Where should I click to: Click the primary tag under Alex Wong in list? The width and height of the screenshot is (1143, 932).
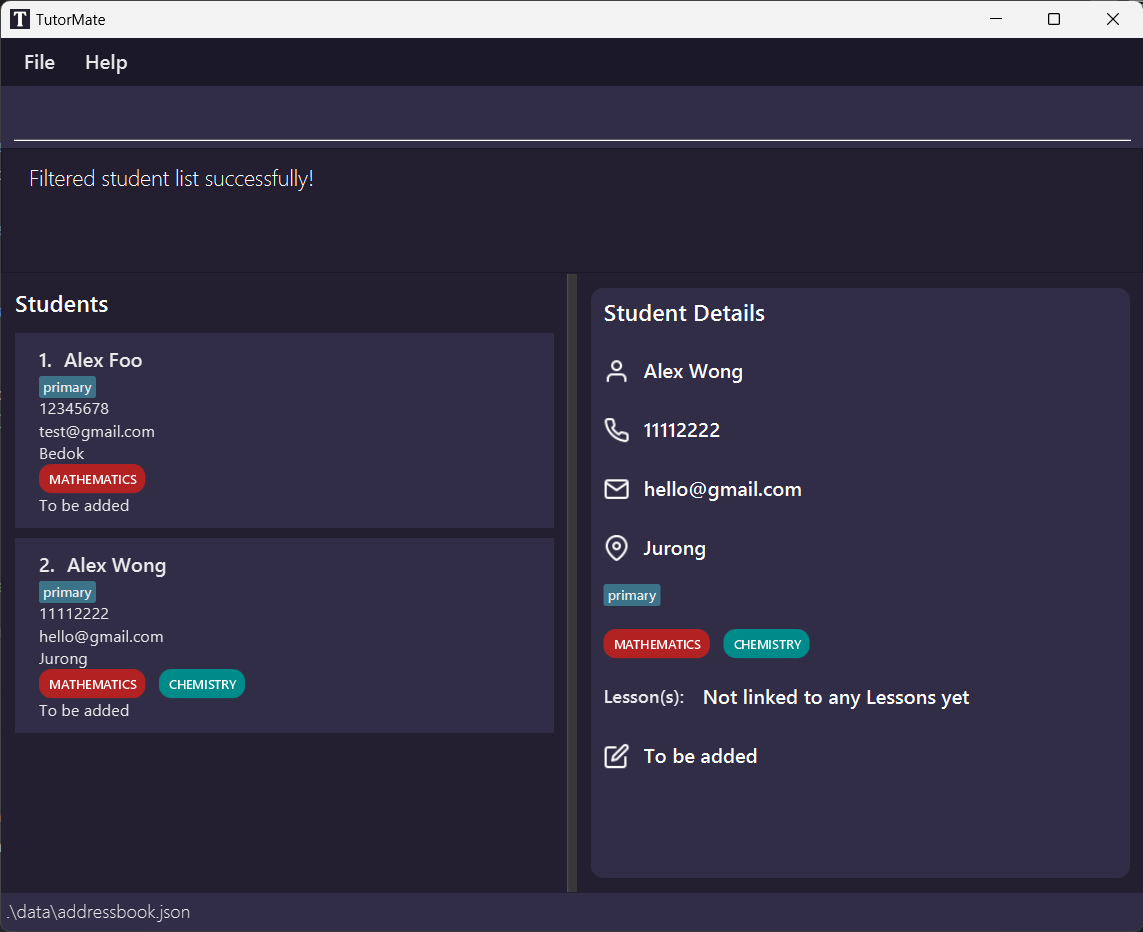67,592
